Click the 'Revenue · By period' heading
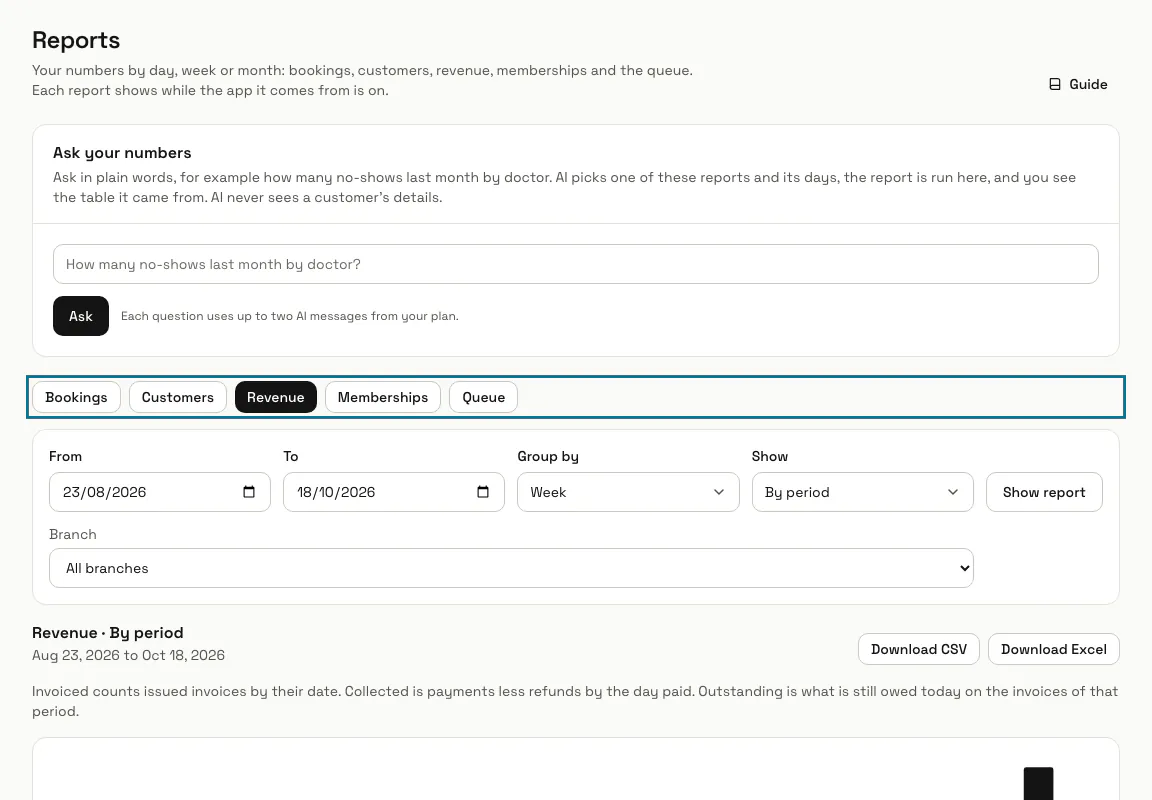Screen dimensions: 1152x800 click(108, 633)
